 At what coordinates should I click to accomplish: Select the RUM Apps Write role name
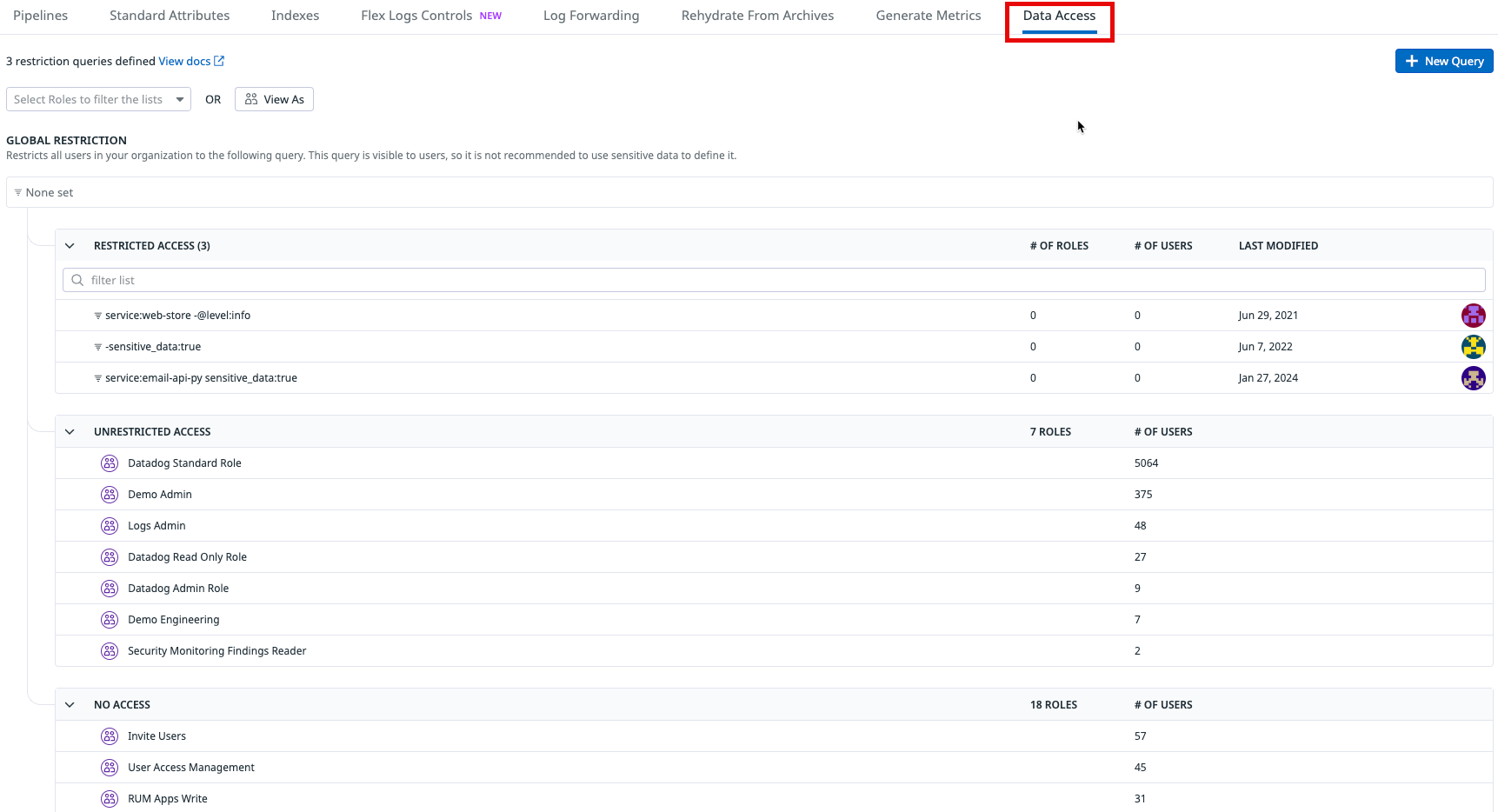click(168, 799)
